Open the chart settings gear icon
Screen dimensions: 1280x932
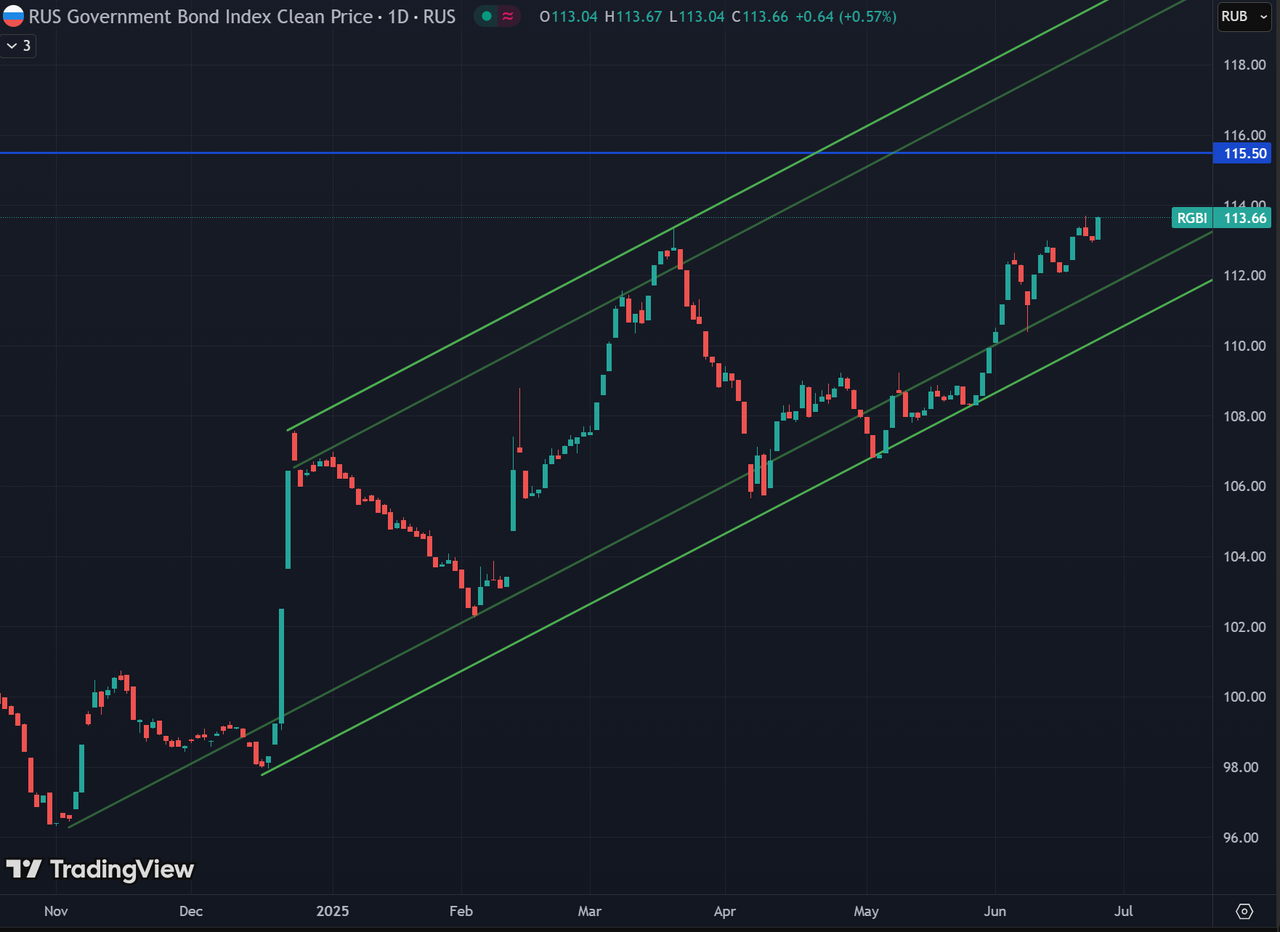tap(1245, 911)
